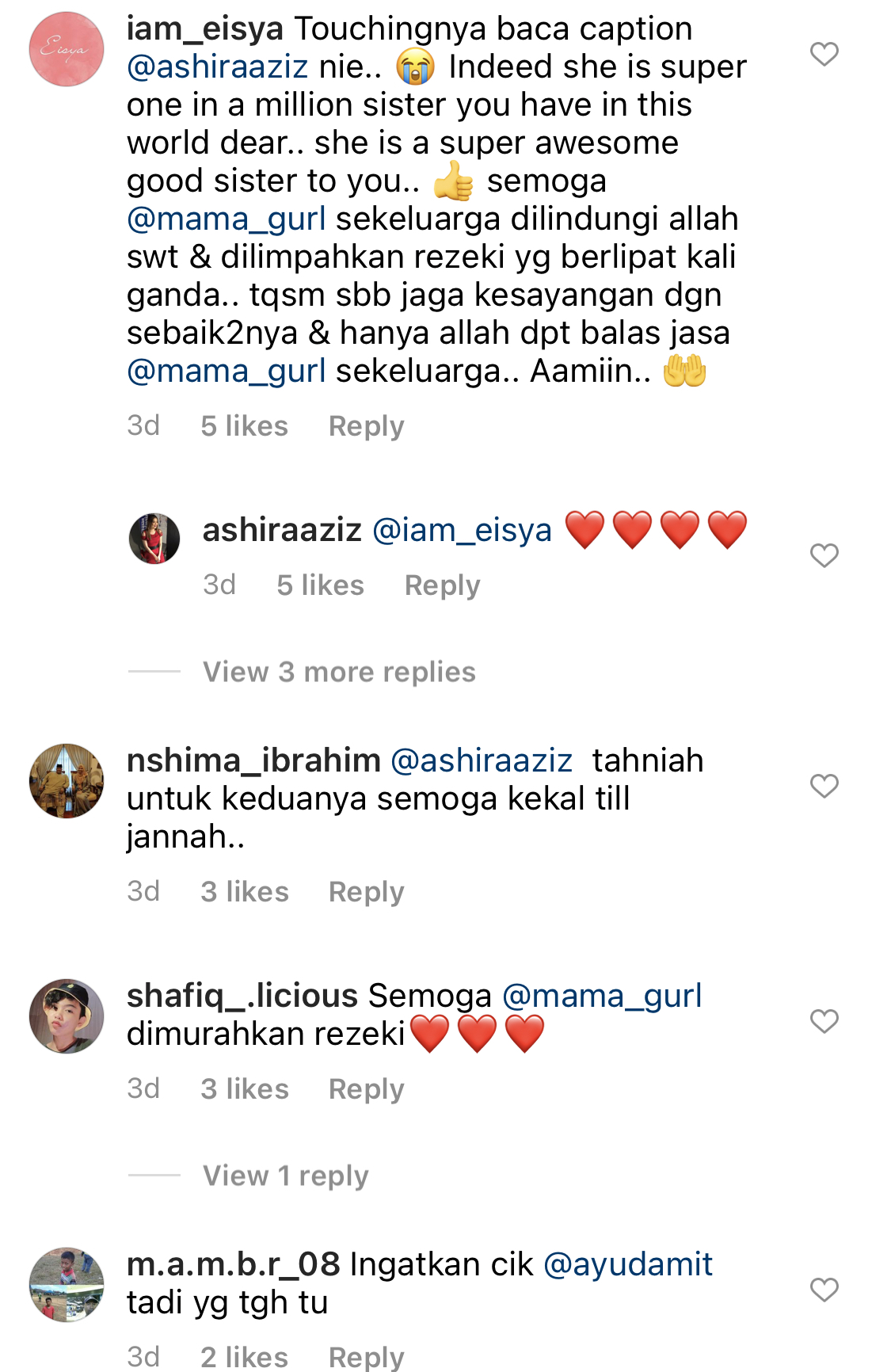Viewport: 891px width, 1372px height.
Task: Expand View 1 reply
Action: tap(286, 1176)
